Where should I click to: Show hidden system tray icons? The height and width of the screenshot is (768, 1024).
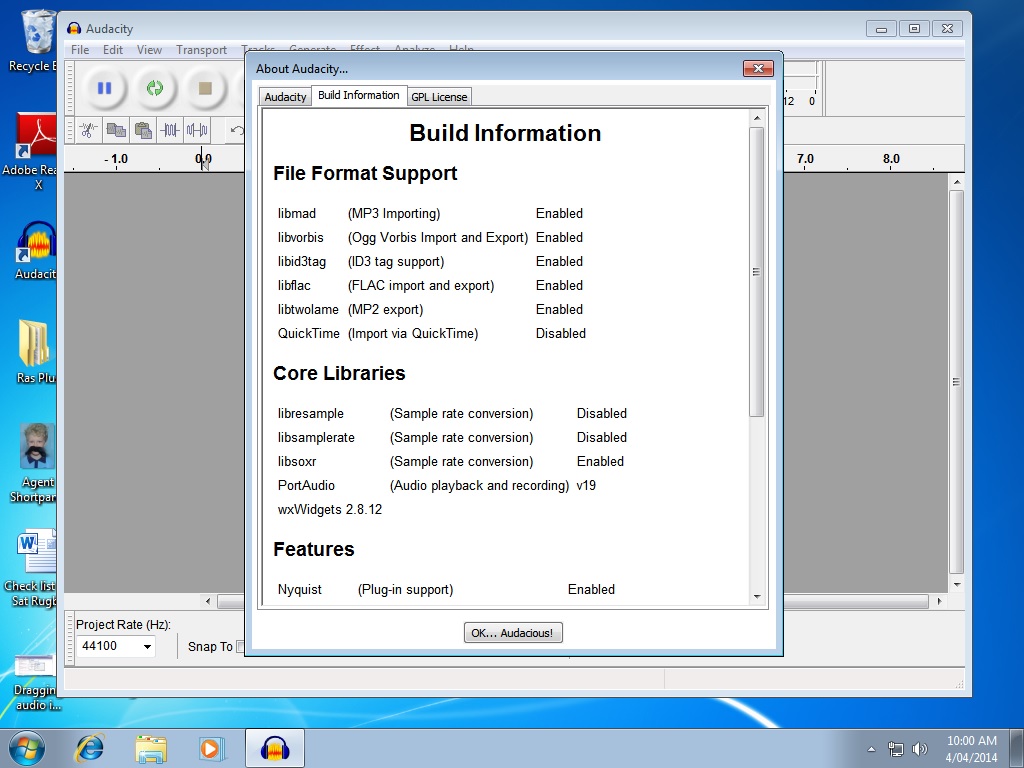pyautogui.click(x=871, y=749)
